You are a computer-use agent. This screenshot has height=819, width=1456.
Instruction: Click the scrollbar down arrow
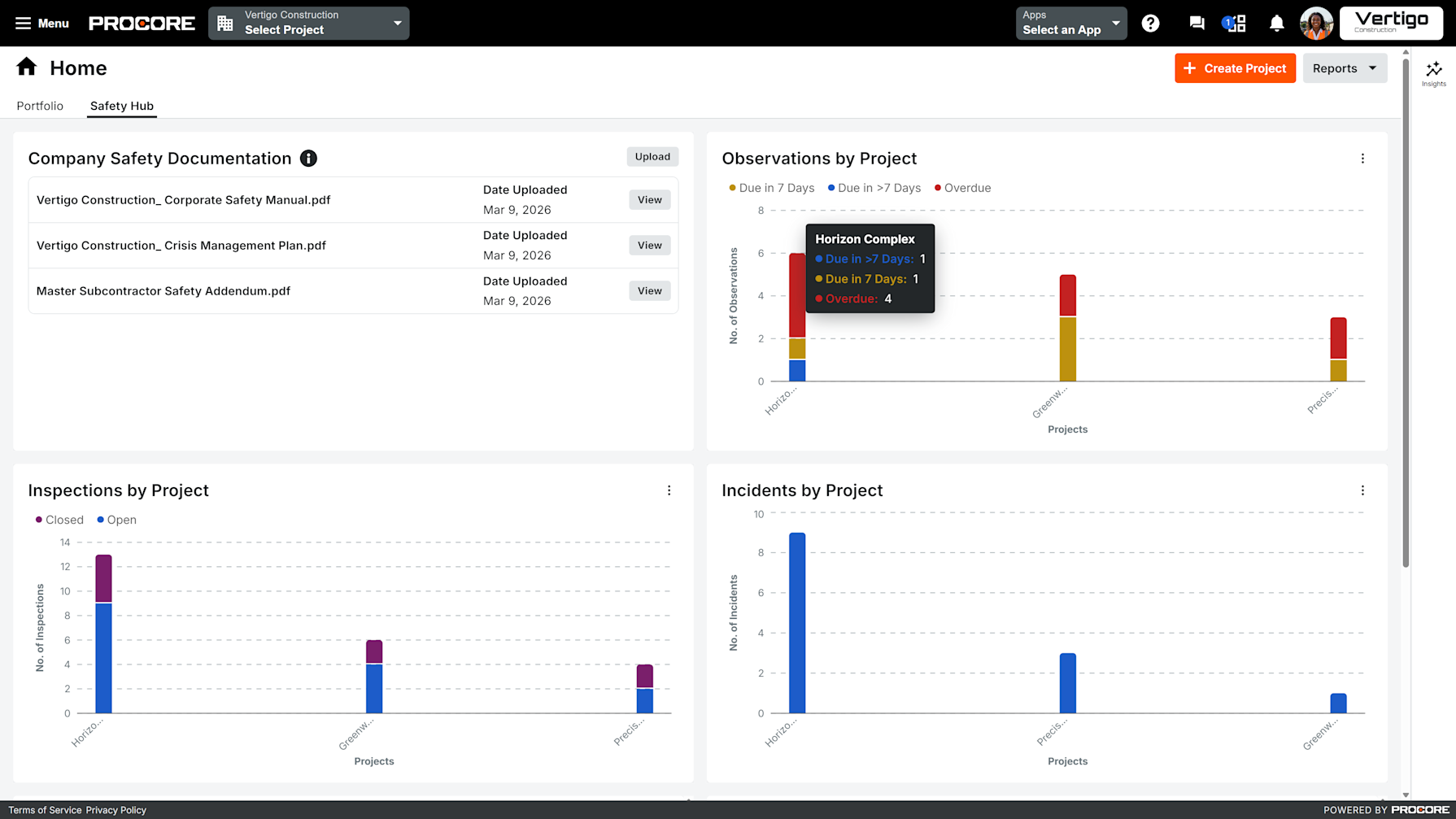(1406, 795)
